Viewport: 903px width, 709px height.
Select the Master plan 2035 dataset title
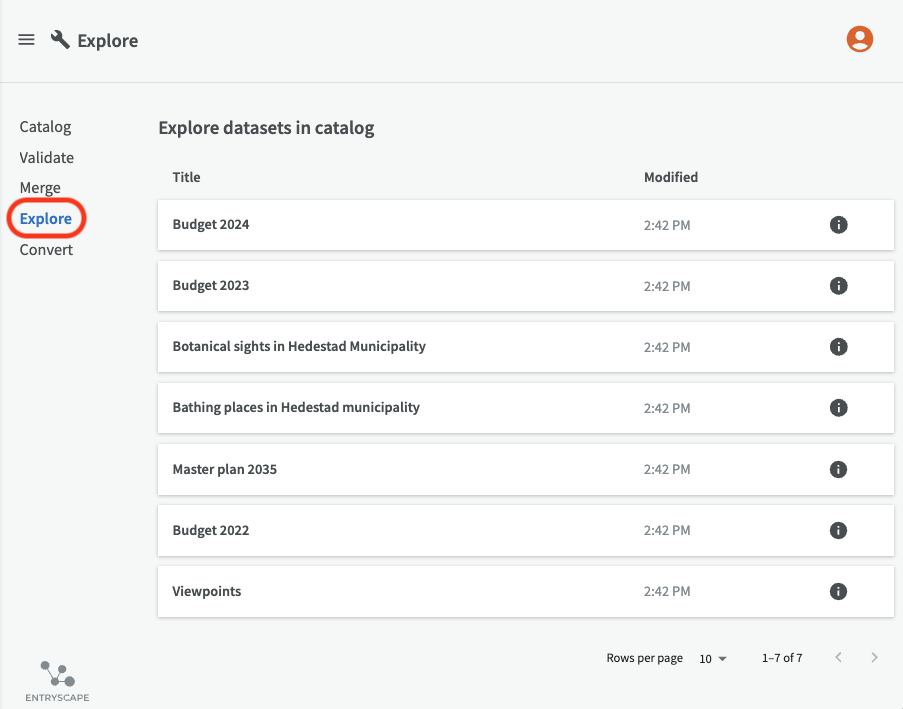(x=225, y=469)
